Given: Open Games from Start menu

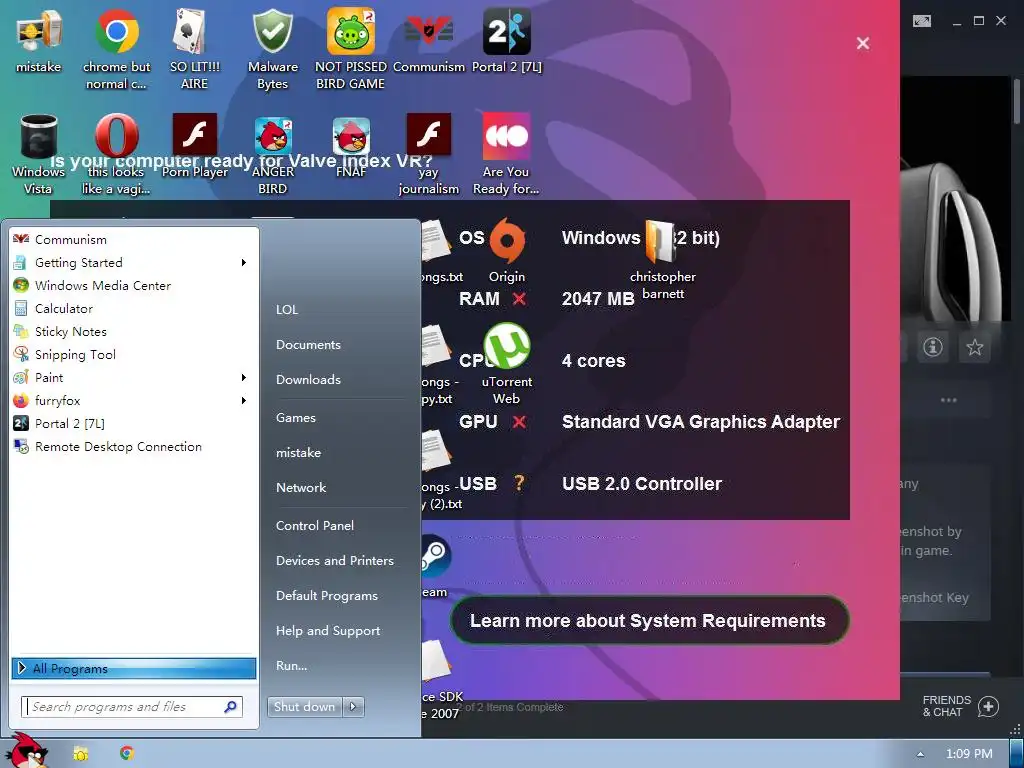Looking at the screenshot, I should [296, 417].
